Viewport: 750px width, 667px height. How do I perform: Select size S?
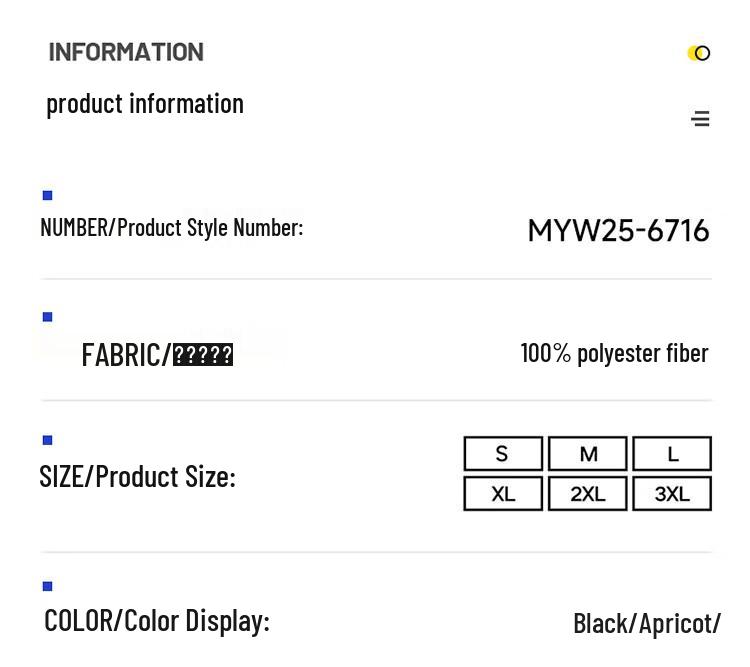coord(503,454)
